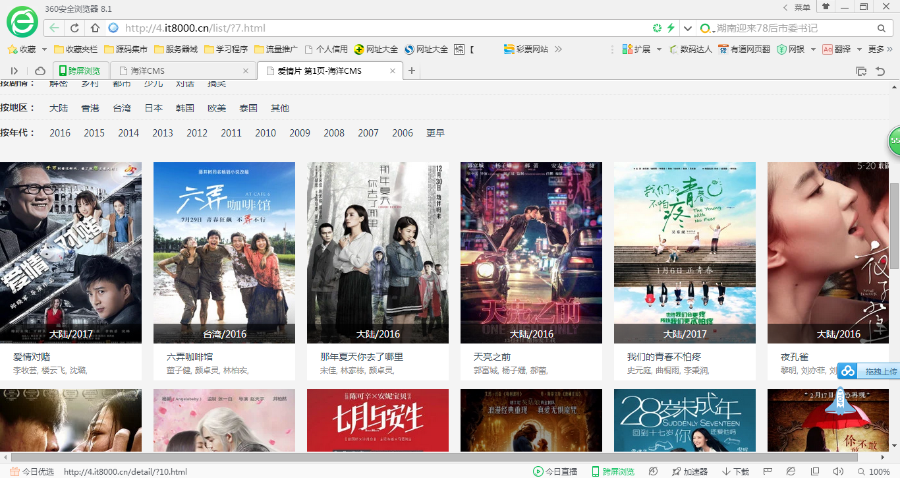Open the 那年夏天你去了哪里 title link
Viewport: 900px width, 478px height.
point(362,356)
